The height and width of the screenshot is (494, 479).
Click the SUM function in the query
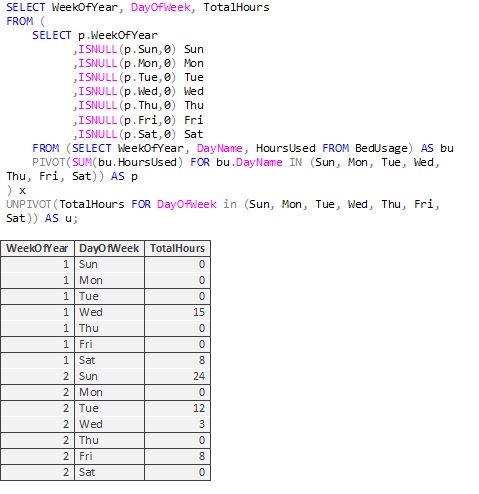[82, 162]
